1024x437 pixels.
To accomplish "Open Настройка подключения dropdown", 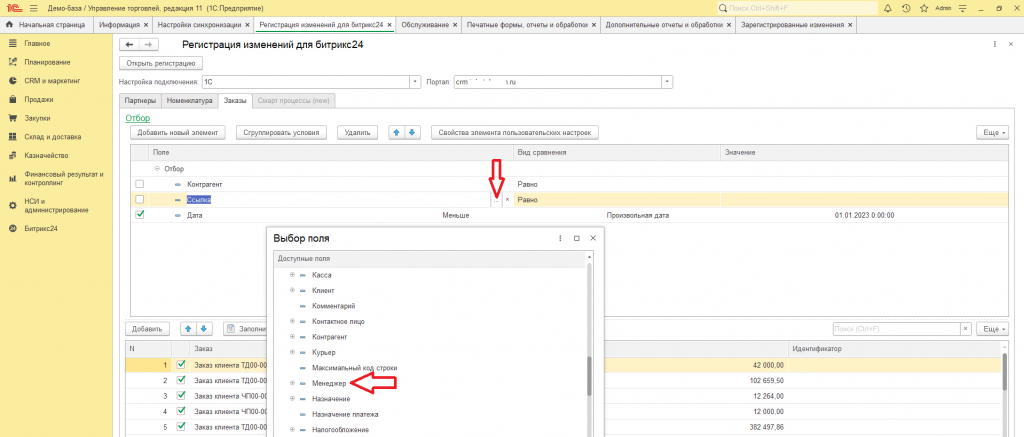I will coord(415,82).
